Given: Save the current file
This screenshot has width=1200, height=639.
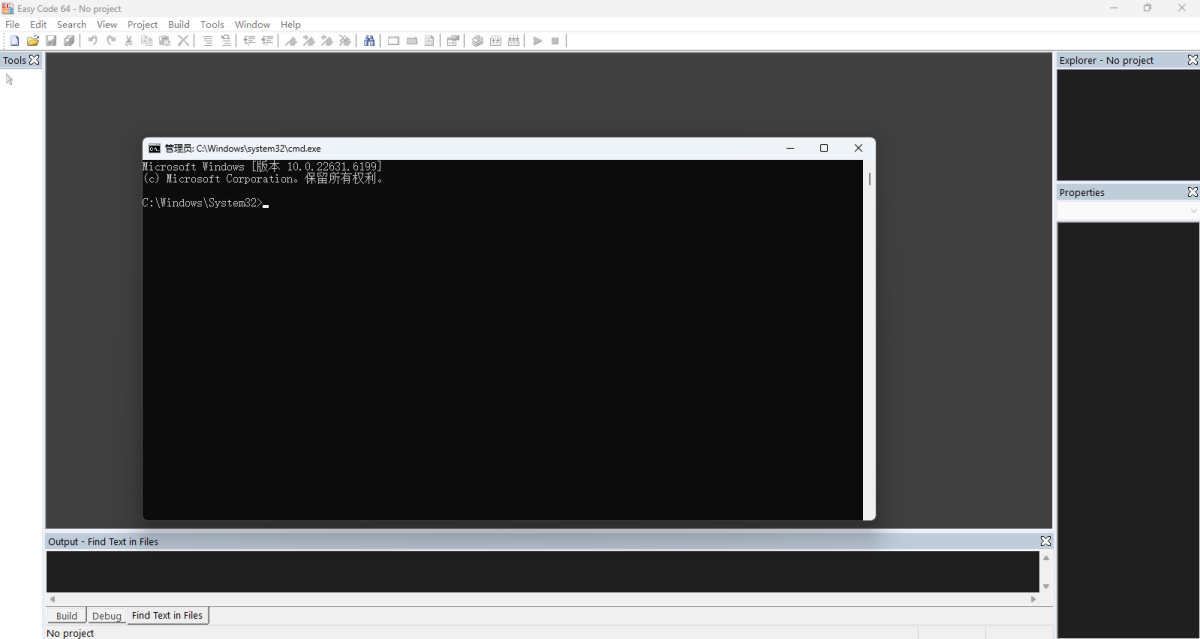Looking at the screenshot, I should 51,41.
